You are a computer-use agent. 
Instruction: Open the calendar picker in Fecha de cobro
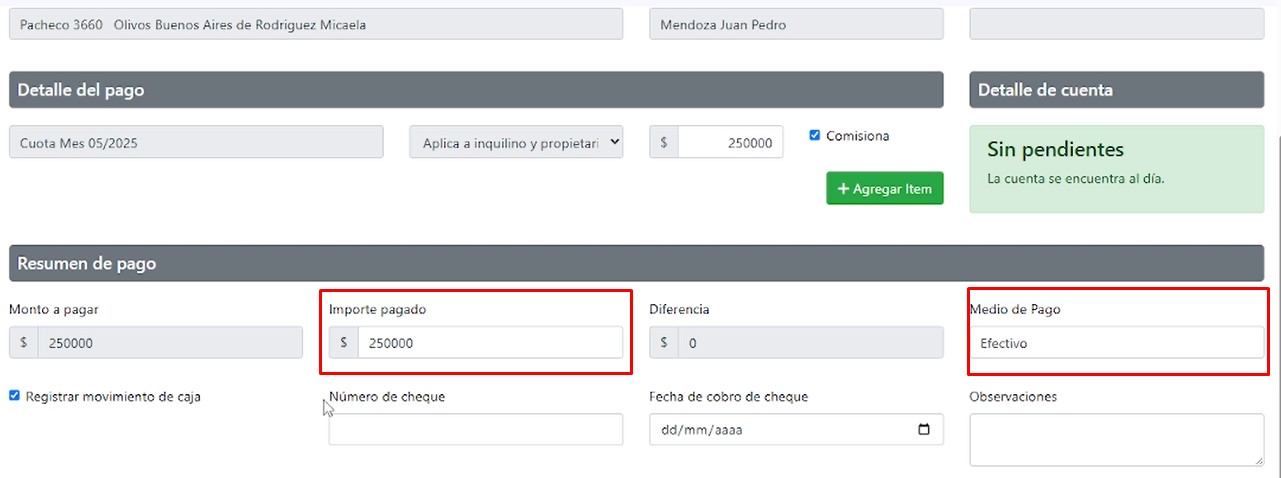[x=924, y=430]
